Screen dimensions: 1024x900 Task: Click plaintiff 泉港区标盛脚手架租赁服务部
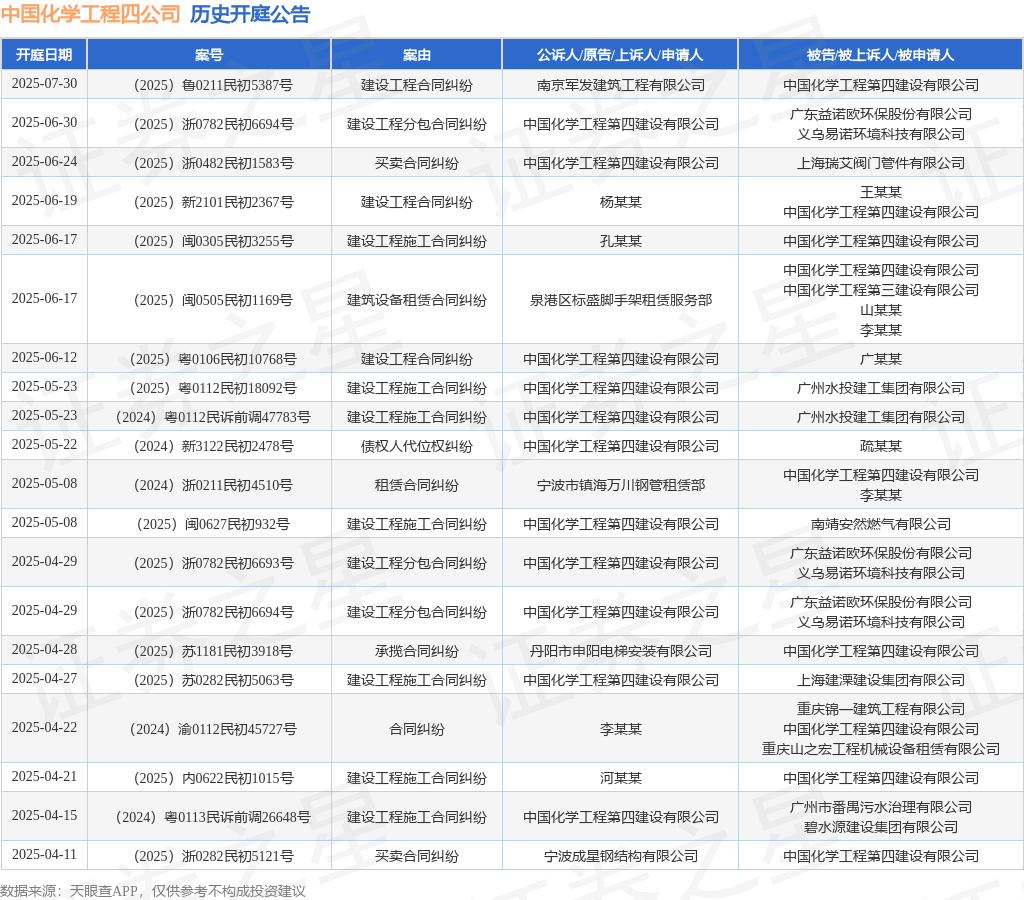point(621,300)
